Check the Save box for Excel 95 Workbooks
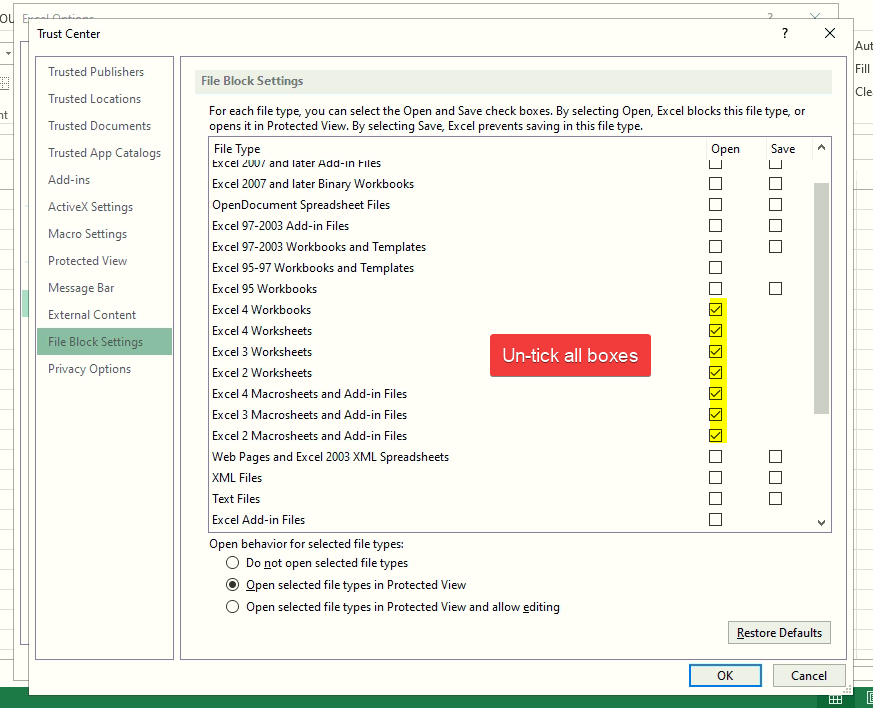873x708 pixels. [775, 288]
